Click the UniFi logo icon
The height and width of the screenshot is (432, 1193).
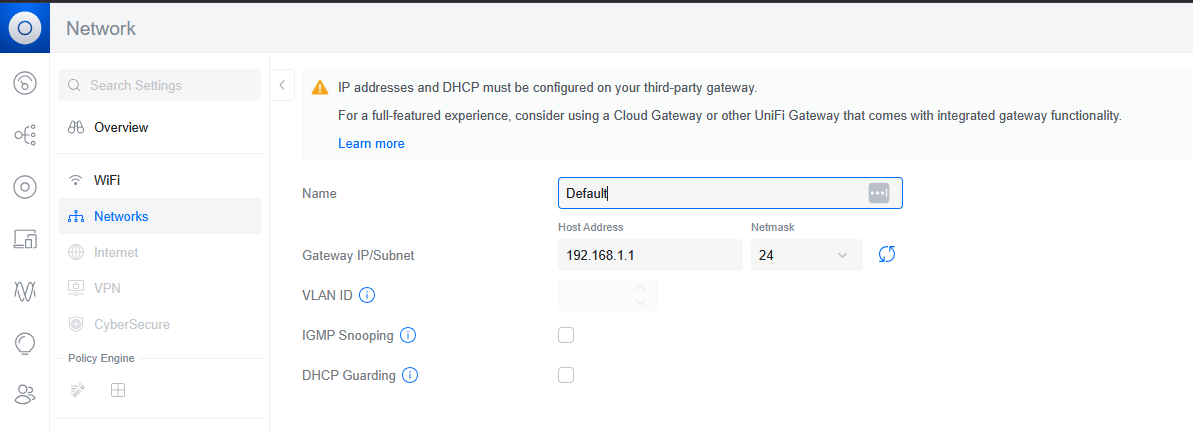[x=25, y=28]
